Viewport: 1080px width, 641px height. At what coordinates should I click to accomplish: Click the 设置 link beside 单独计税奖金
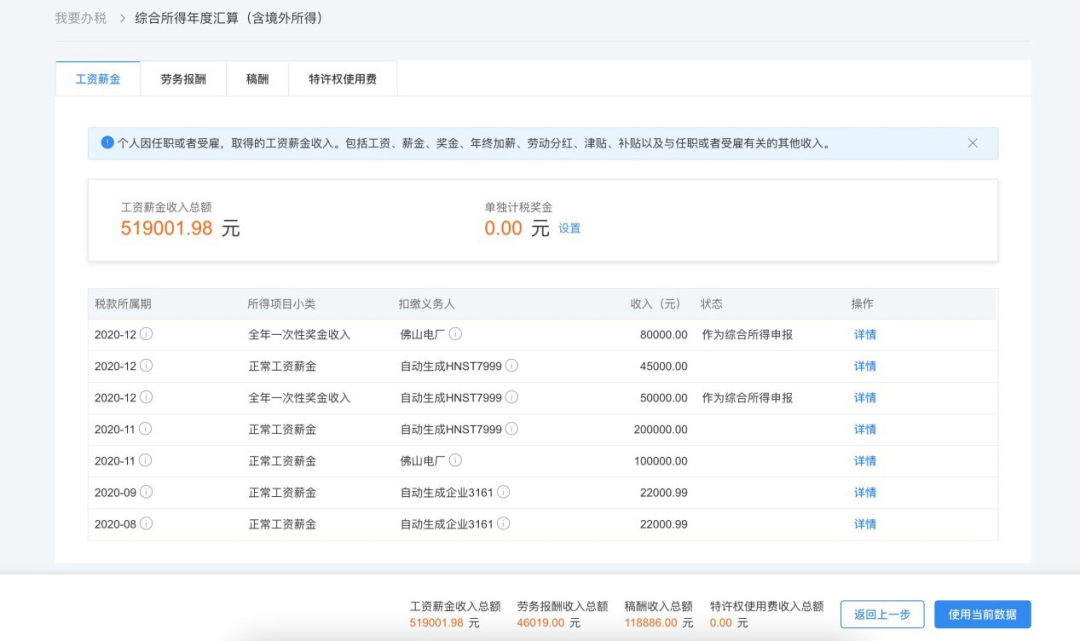(569, 229)
